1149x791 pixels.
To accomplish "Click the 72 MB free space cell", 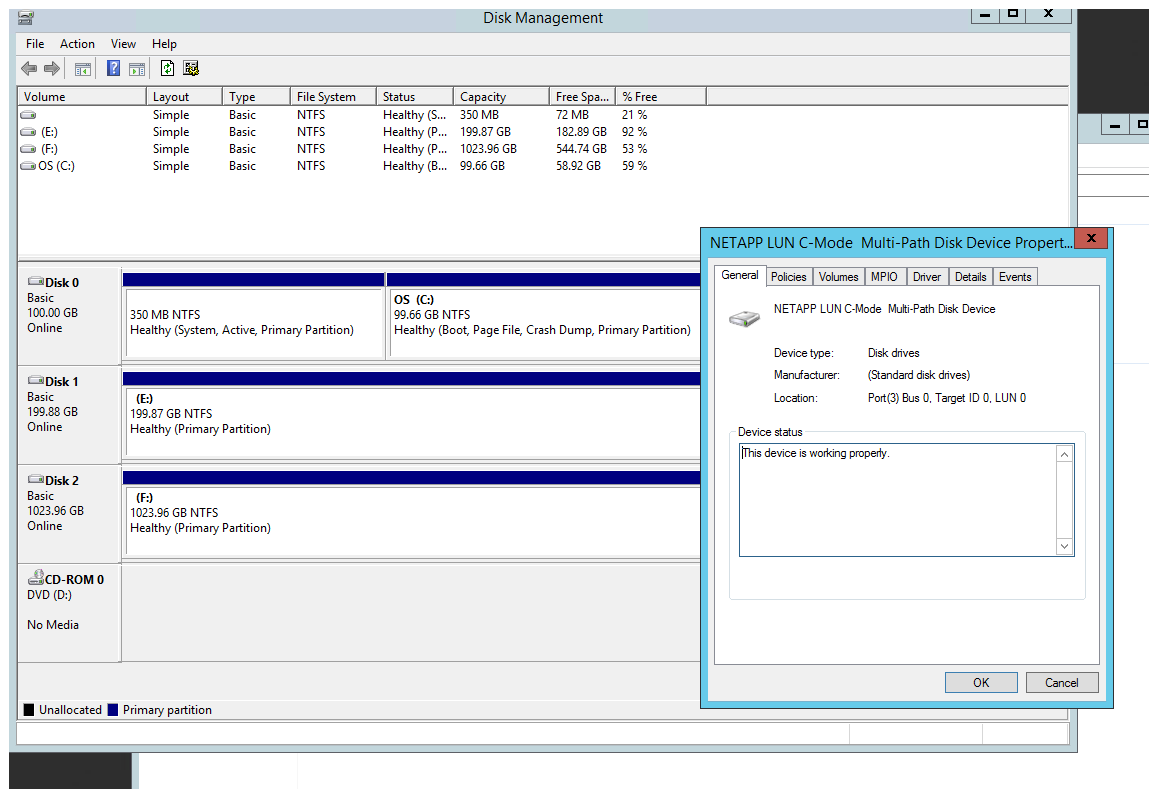I will point(572,115).
